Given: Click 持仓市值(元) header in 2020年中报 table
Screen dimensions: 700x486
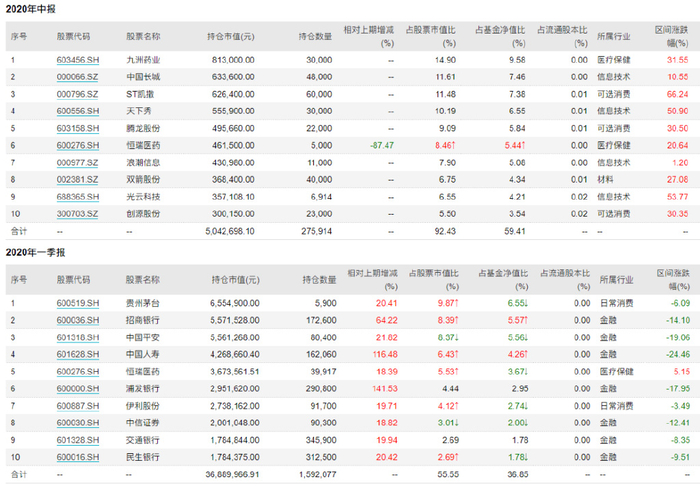Looking at the screenshot, I should pos(231,37).
